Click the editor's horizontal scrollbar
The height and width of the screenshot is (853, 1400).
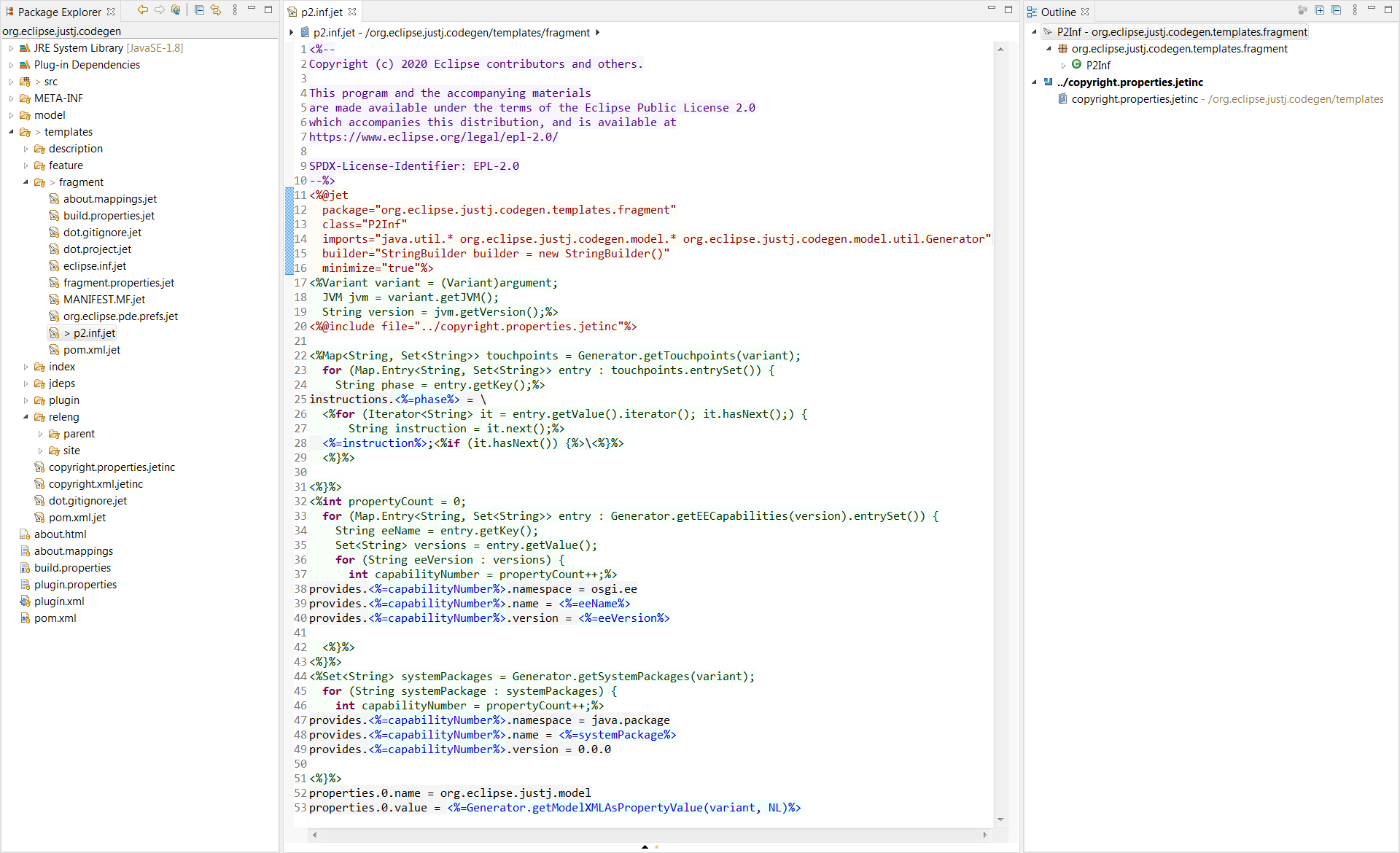click(649, 835)
